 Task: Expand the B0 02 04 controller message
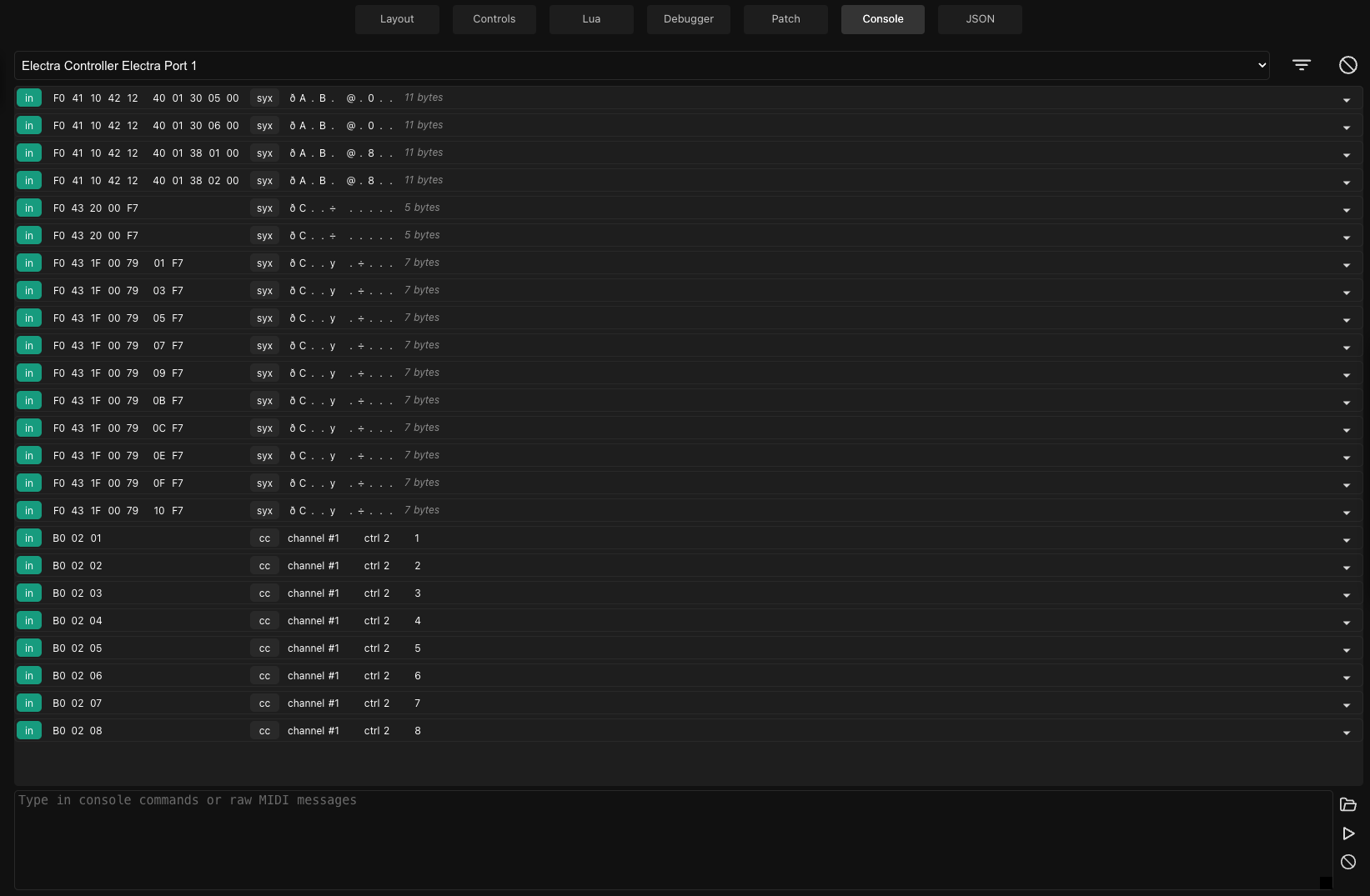tap(1346, 623)
